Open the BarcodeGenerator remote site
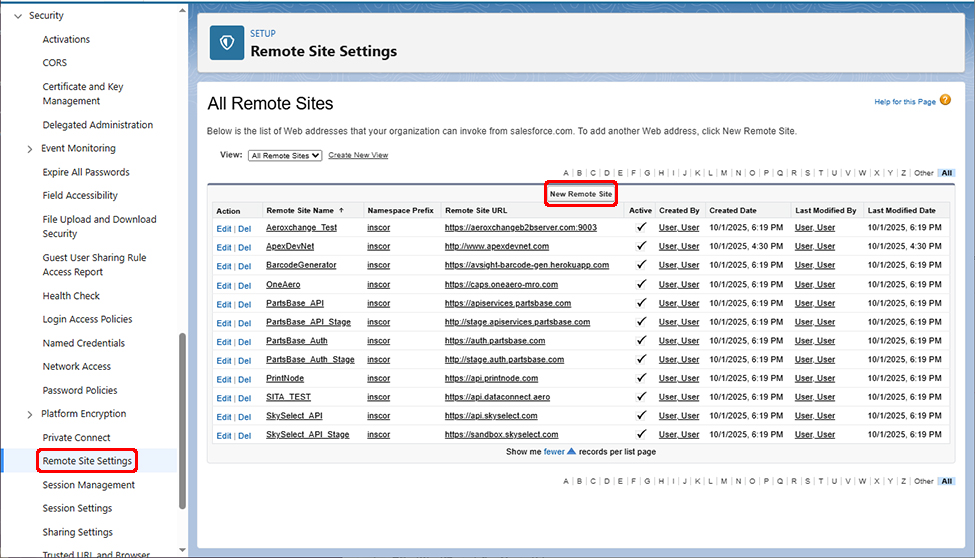975x558 pixels. [x=301, y=265]
